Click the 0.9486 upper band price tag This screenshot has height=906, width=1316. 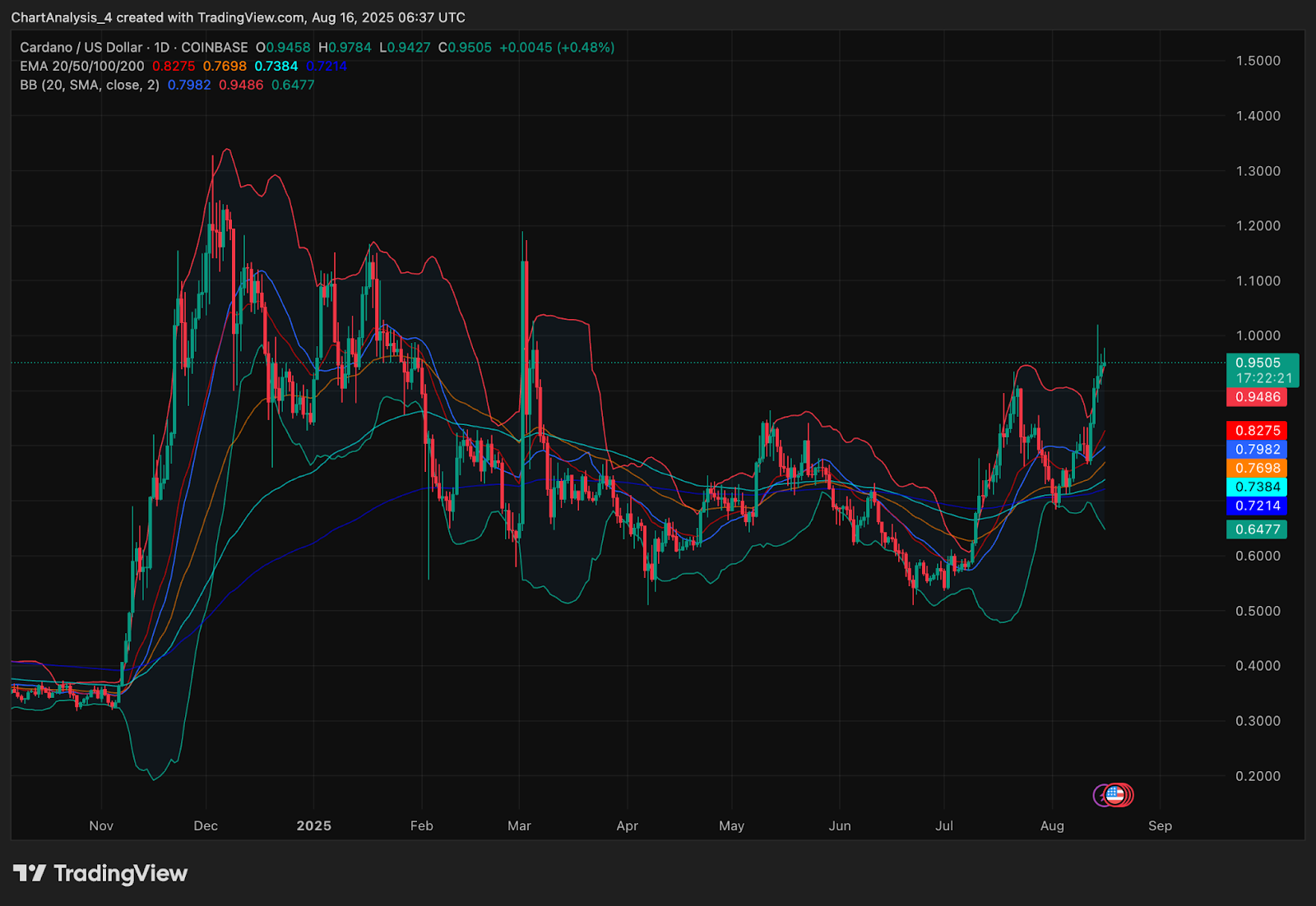[x=1257, y=397]
